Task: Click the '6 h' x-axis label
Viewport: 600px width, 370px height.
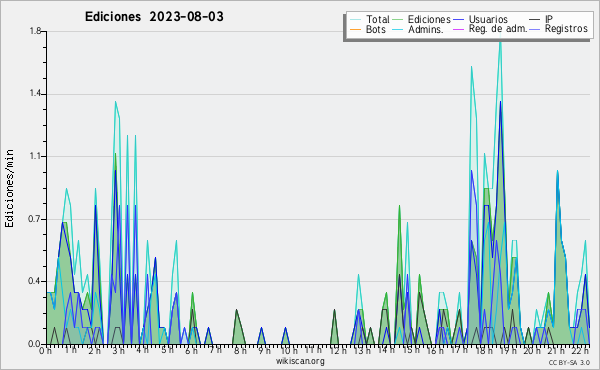Action: tap(191, 350)
